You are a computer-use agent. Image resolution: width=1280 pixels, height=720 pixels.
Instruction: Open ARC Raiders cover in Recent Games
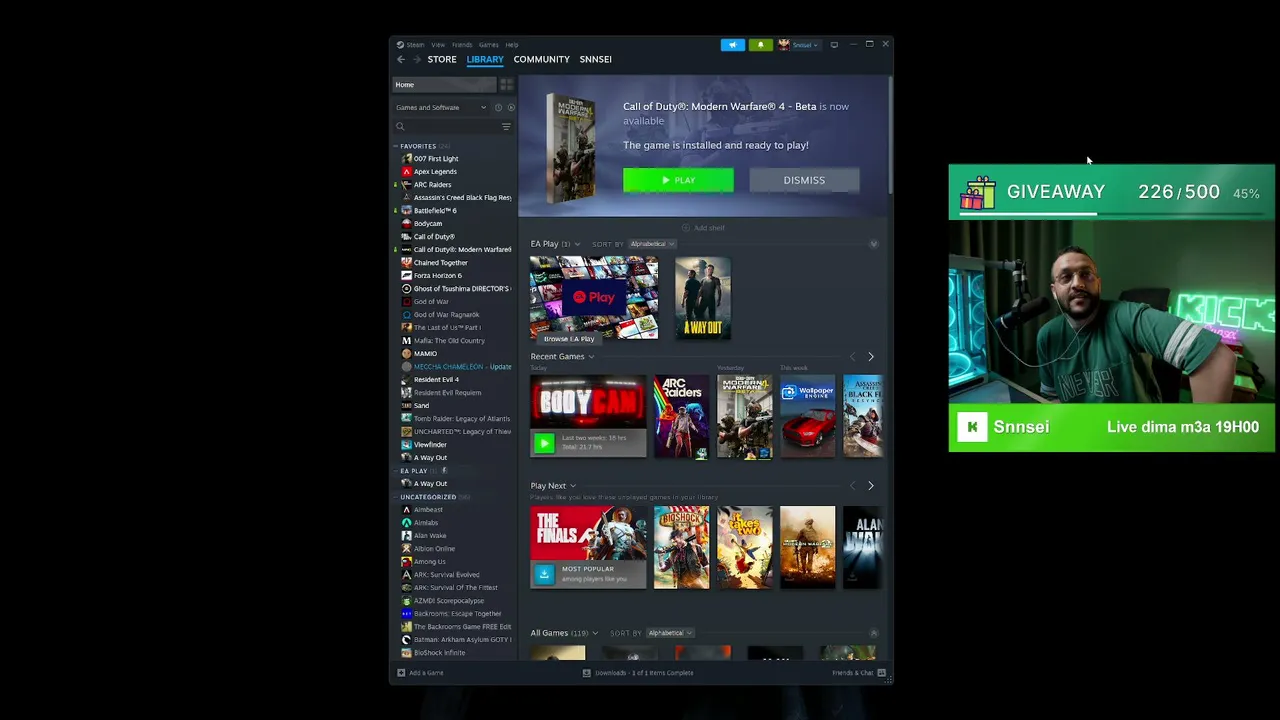(x=681, y=417)
